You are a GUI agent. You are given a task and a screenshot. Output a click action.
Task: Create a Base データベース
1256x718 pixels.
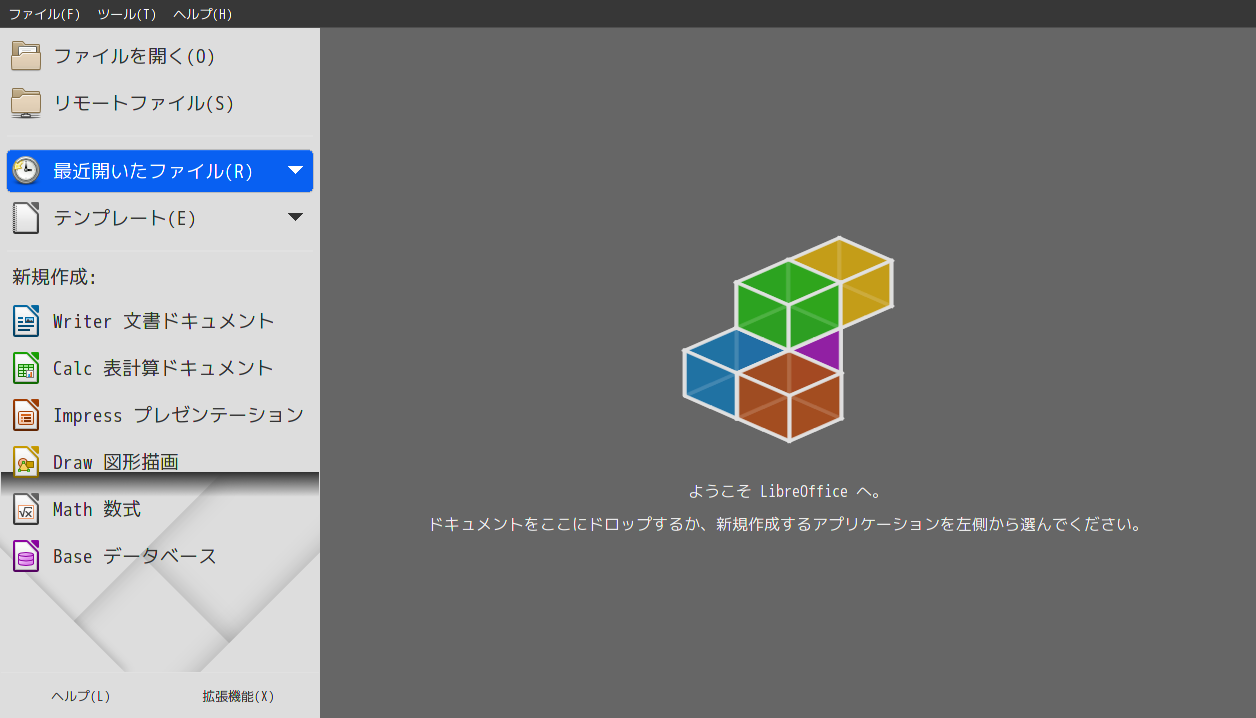(x=160, y=556)
